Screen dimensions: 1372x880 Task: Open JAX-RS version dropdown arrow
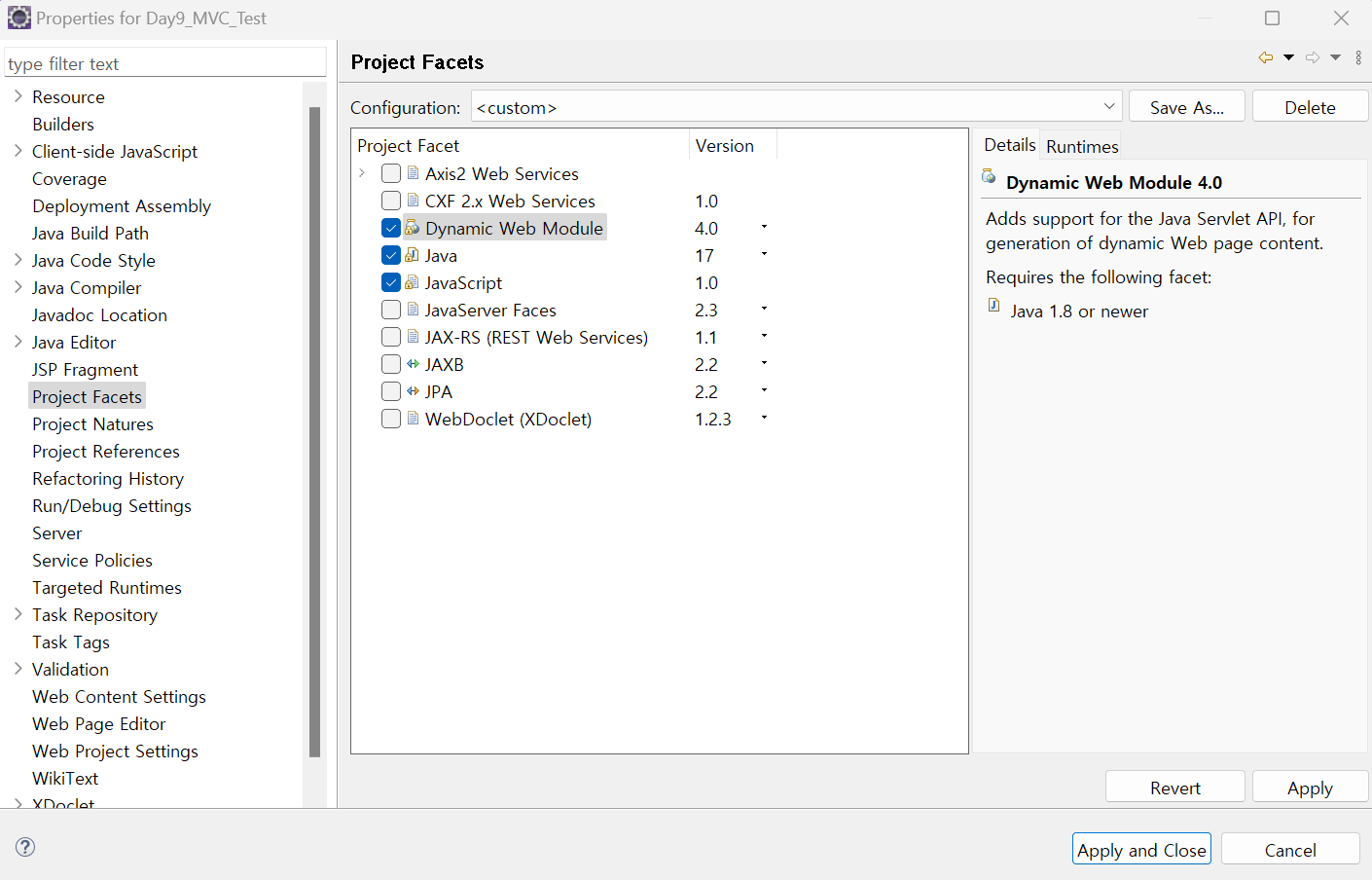(x=764, y=336)
